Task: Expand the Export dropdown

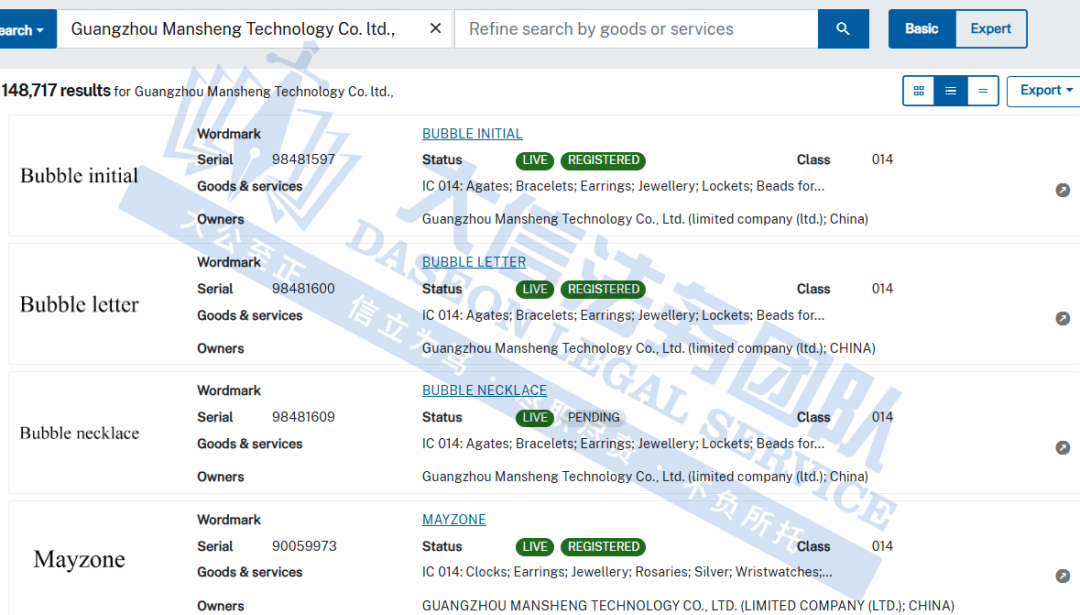Action: (1045, 91)
